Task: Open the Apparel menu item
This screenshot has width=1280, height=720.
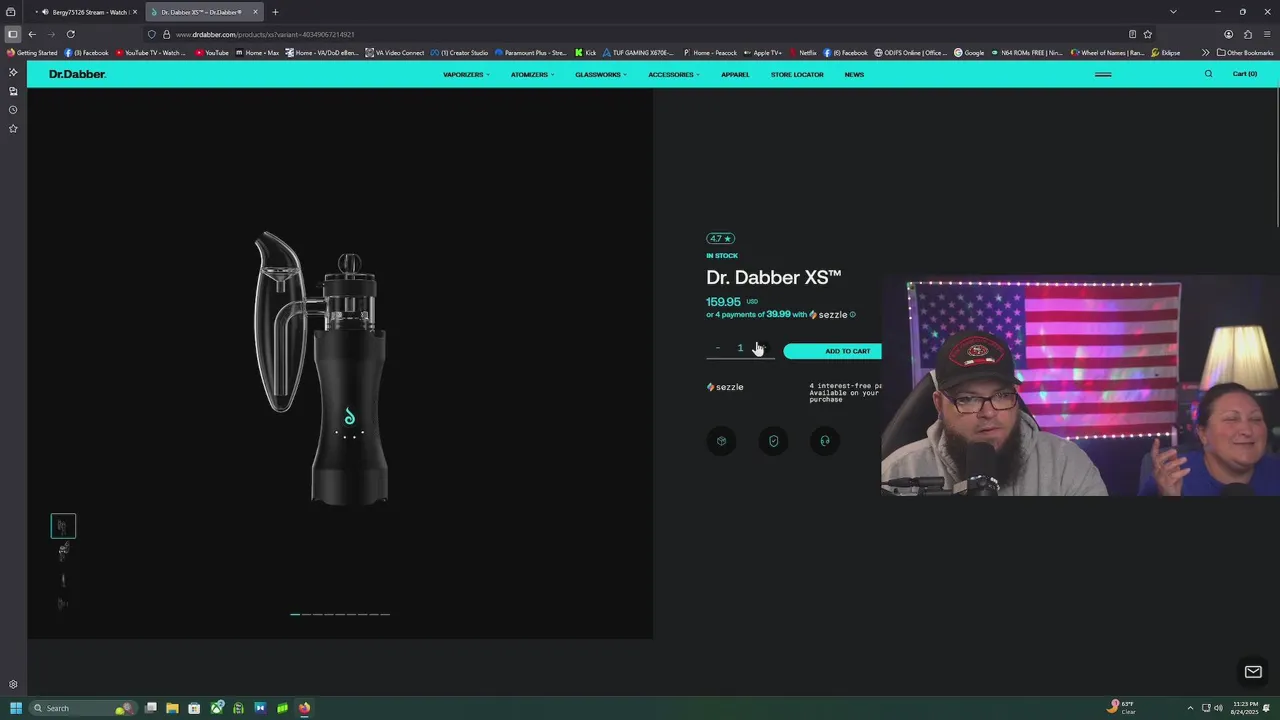Action: (735, 74)
